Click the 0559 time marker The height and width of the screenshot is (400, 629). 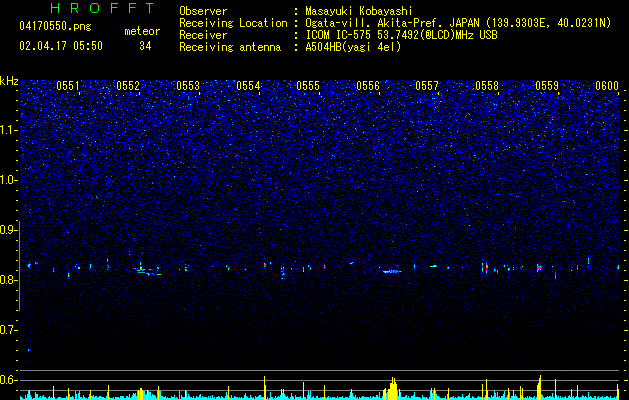(547, 86)
